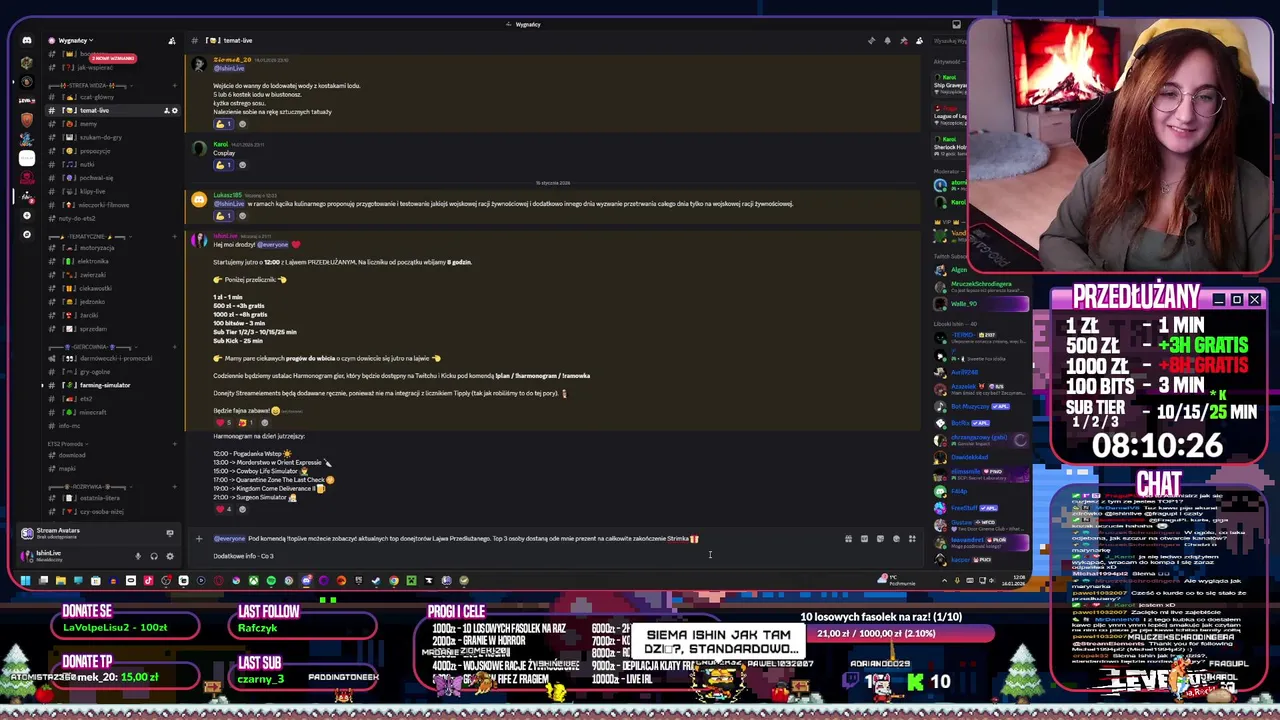
Task: Open the wieczorki-filmowe channel
Action: click(112, 205)
